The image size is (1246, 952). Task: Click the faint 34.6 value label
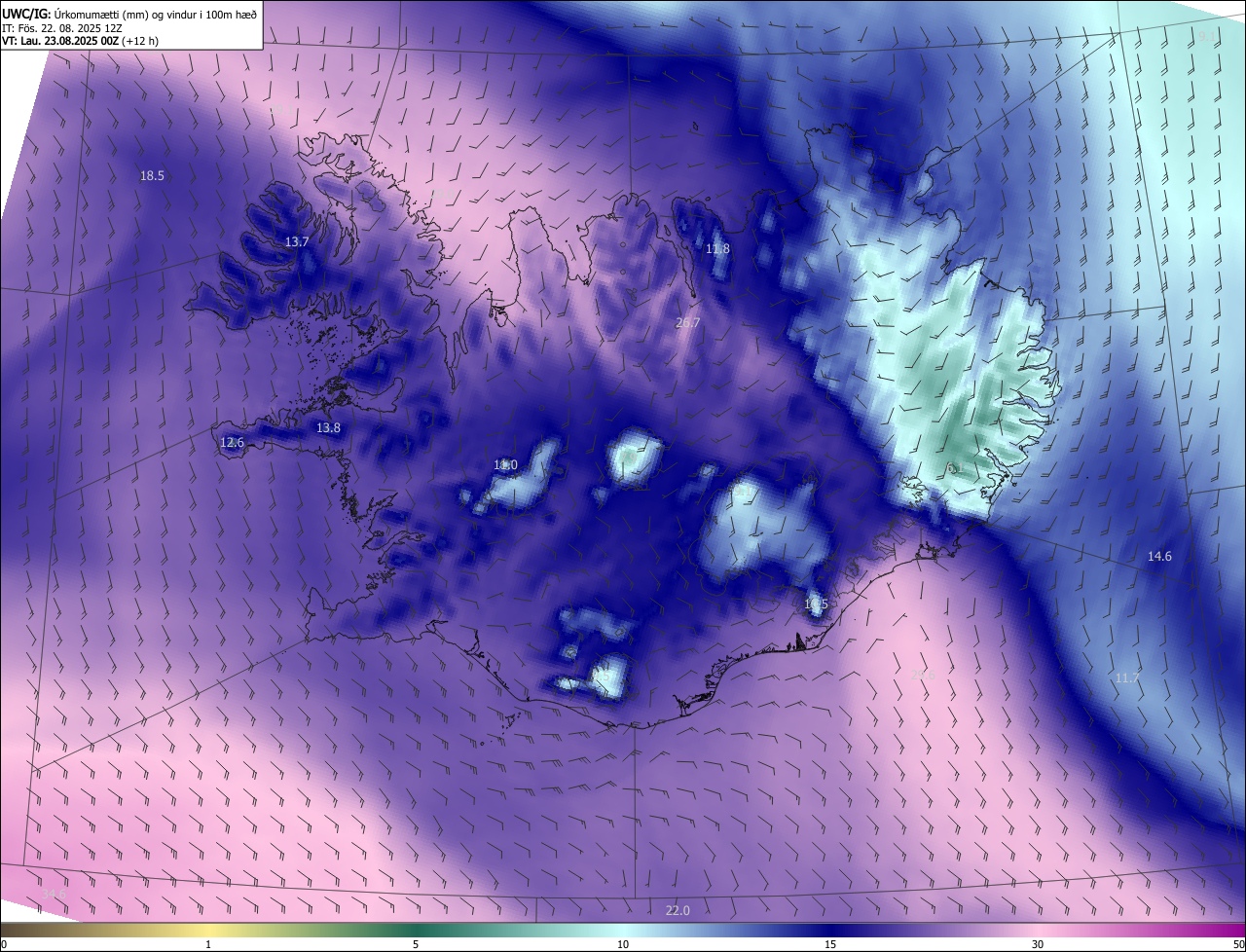pos(54,894)
